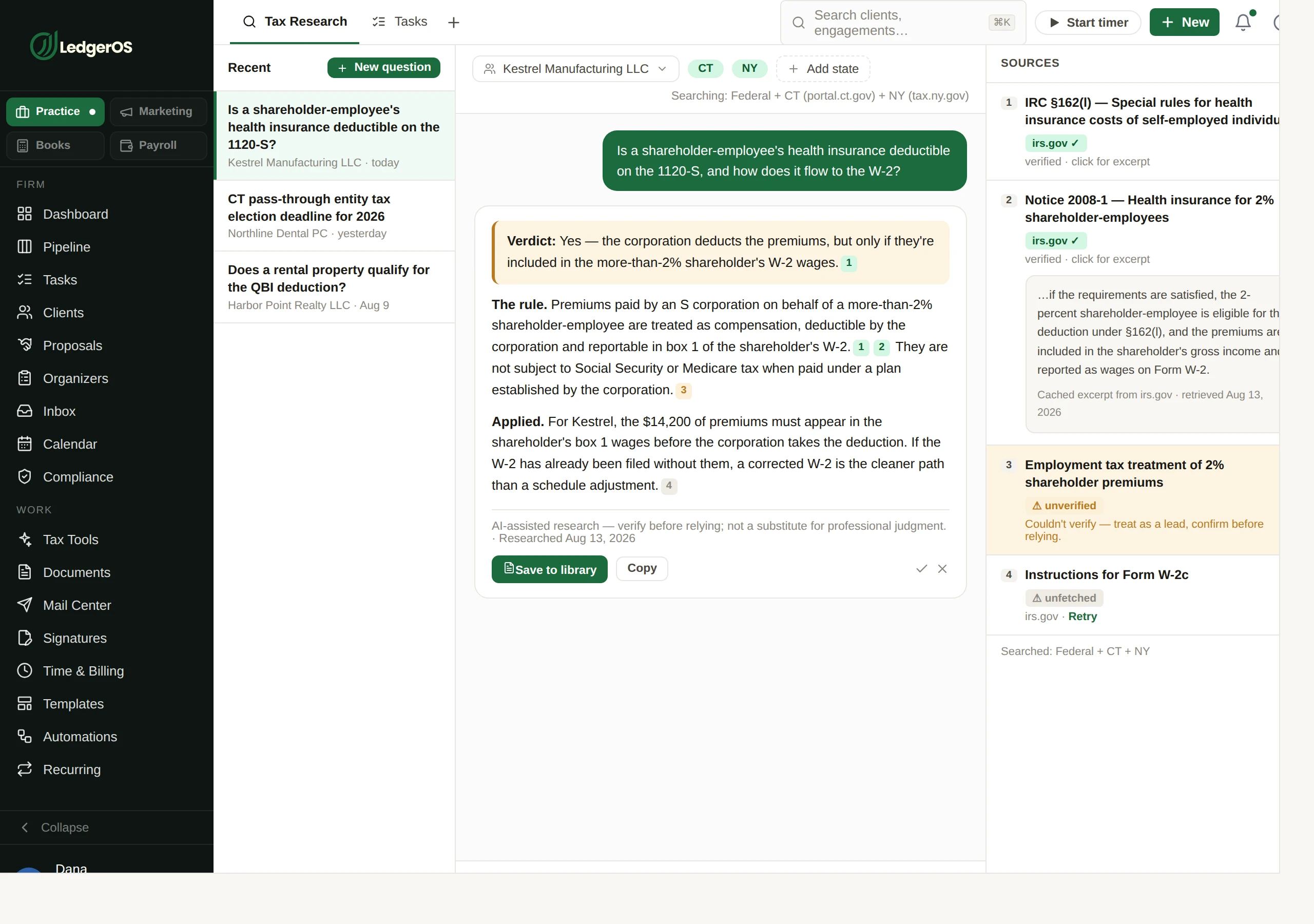Open the Dashboard icon in sidebar

pyautogui.click(x=25, y=214)
